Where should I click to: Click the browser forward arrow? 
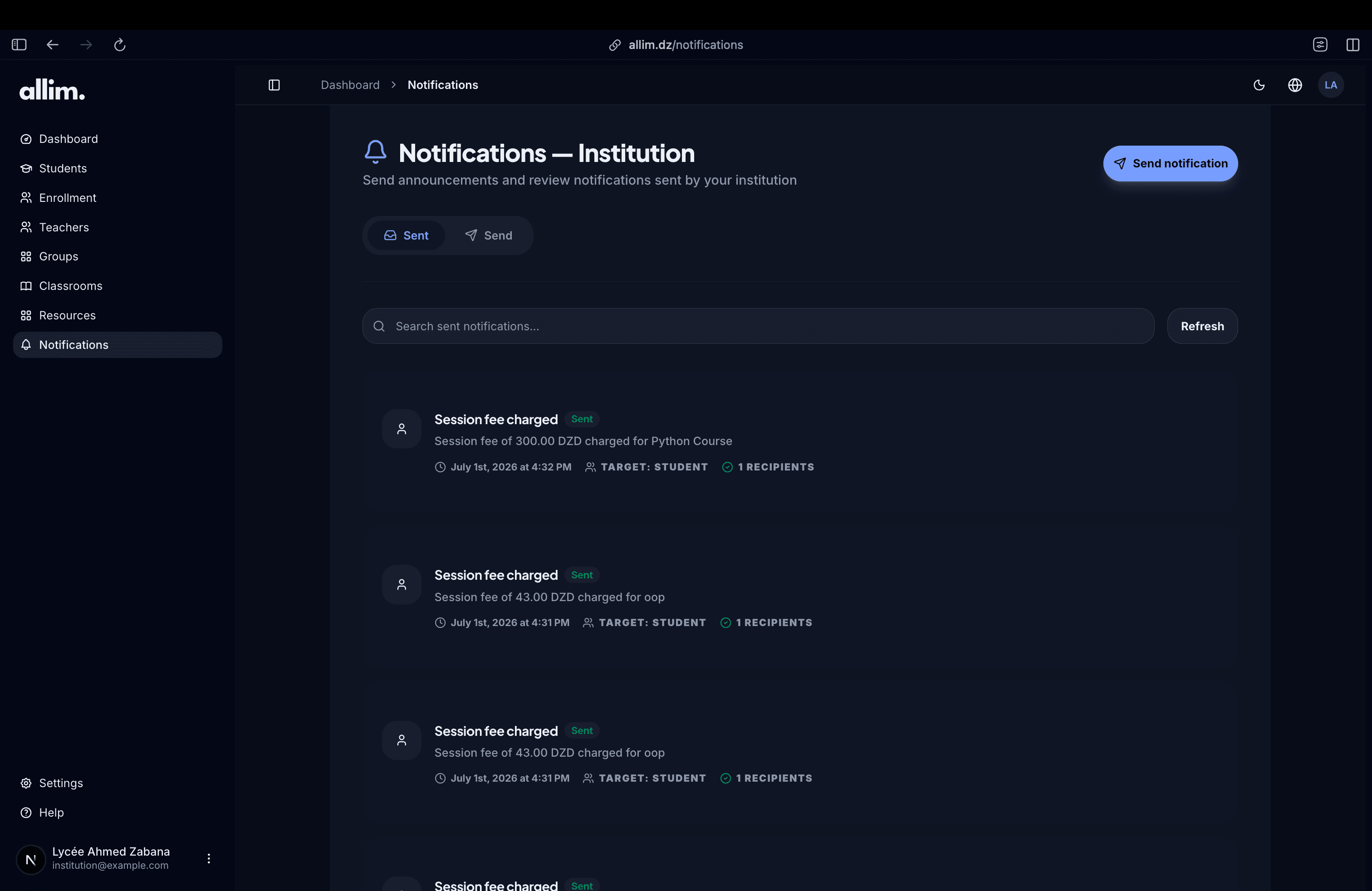[86, 44]
